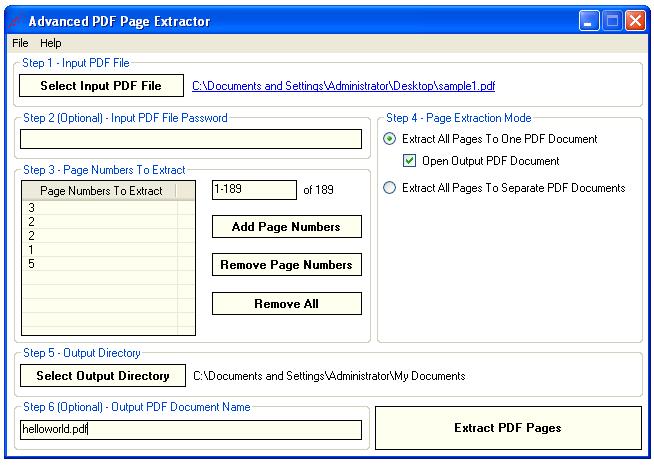Click the application icon in title bar

pos(15,21)
